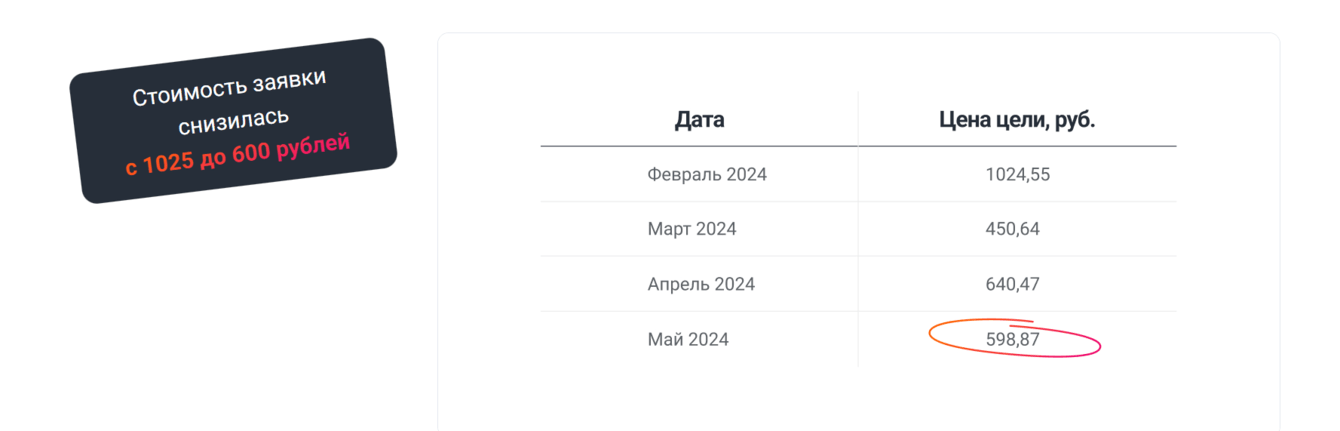
Task: Select the price value 450,64
Action: point(1012,229)
